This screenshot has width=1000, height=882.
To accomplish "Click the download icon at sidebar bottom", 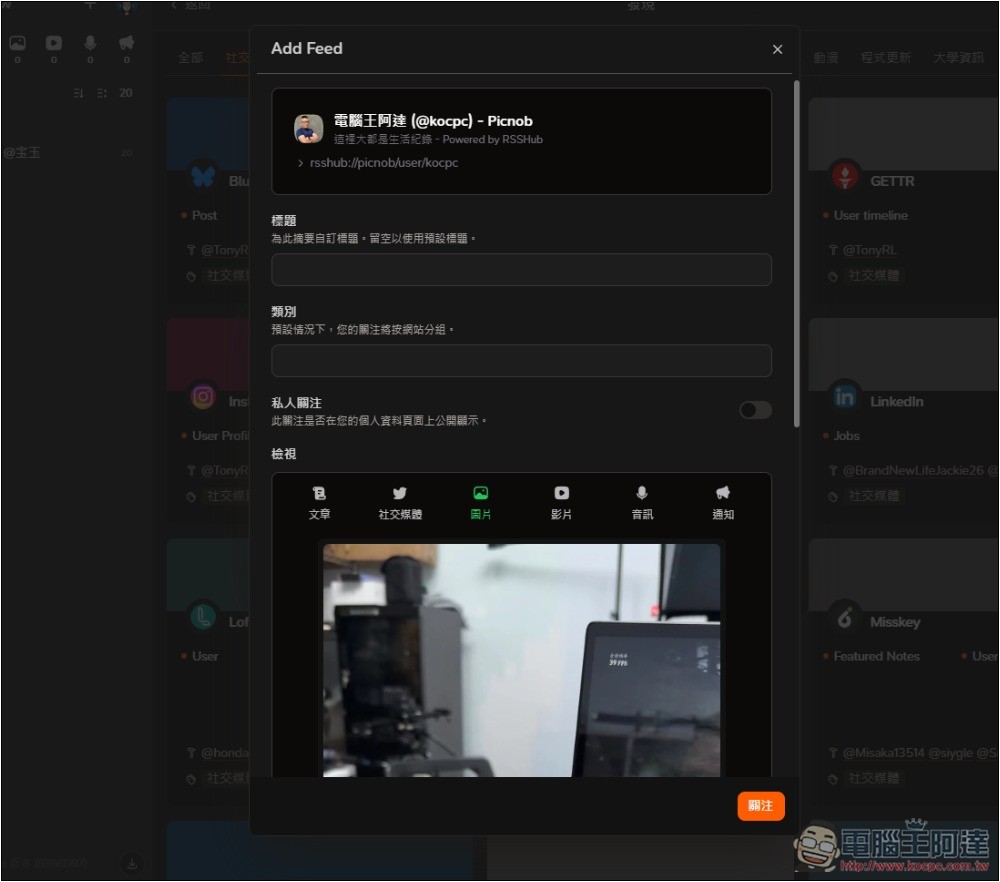I will pos(132,864).
